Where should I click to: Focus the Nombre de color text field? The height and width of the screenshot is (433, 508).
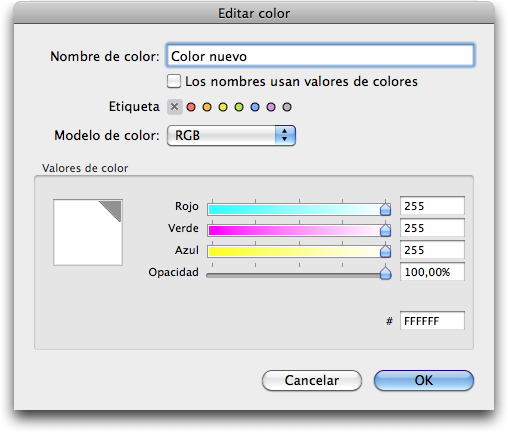320,55
